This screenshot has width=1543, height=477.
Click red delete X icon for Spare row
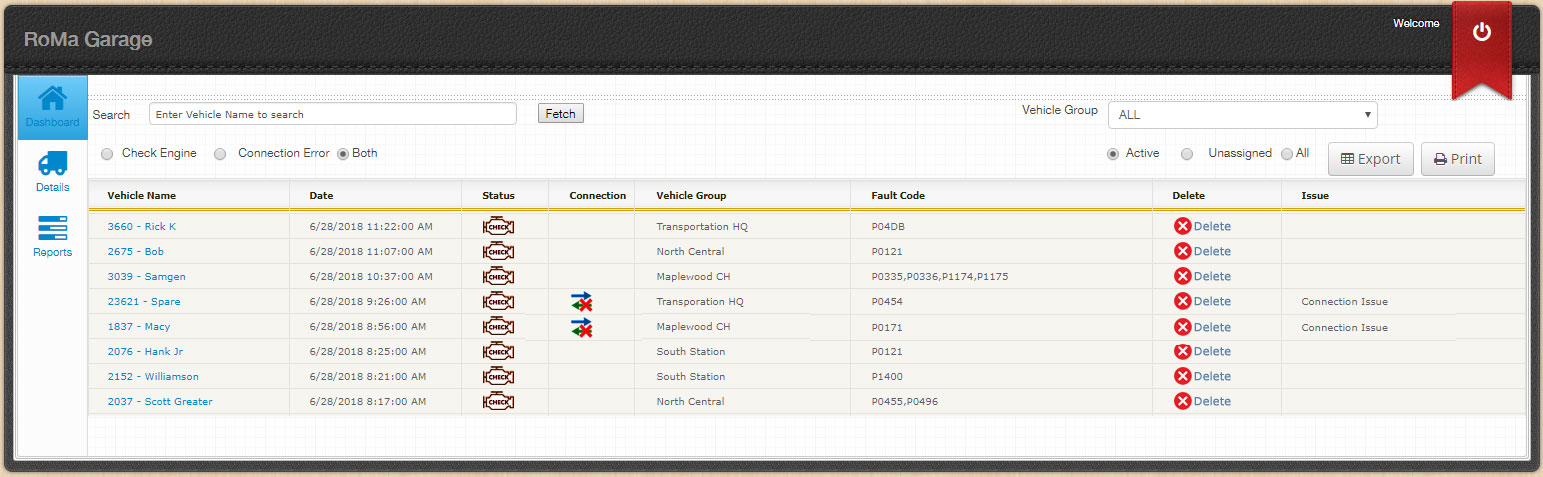(1182, 301)
